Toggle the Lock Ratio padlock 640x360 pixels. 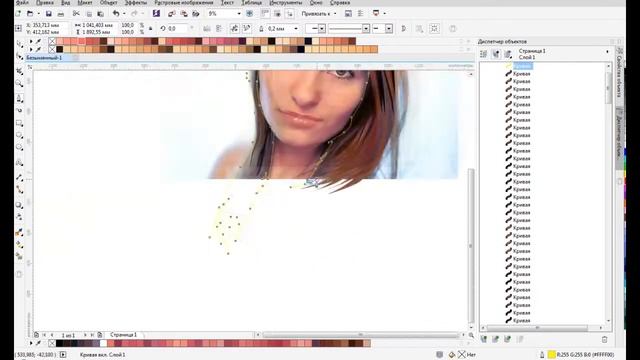151,29
